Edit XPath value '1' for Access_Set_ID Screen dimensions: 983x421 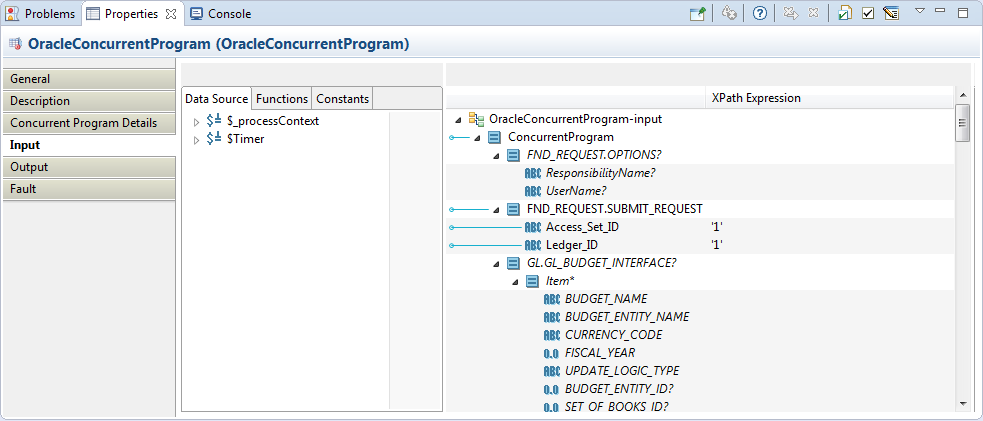(718, 227)
